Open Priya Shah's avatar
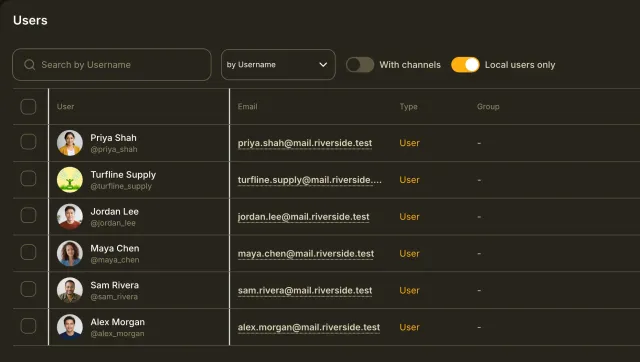Screen dimensions: 640x362 tap(70, 143)
